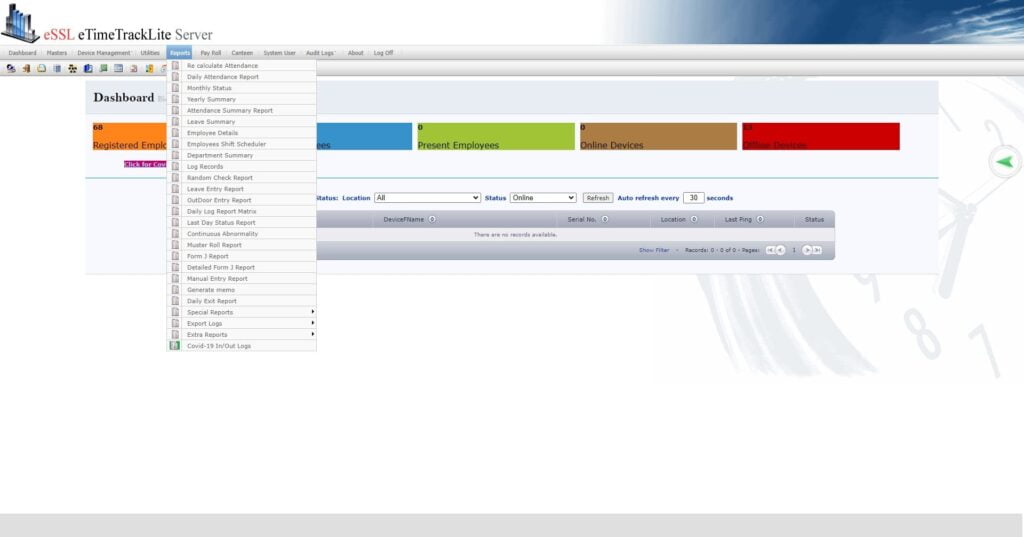The image size is (1024, 537).
Task: Go to last page in pager
Action: (817, 250)
